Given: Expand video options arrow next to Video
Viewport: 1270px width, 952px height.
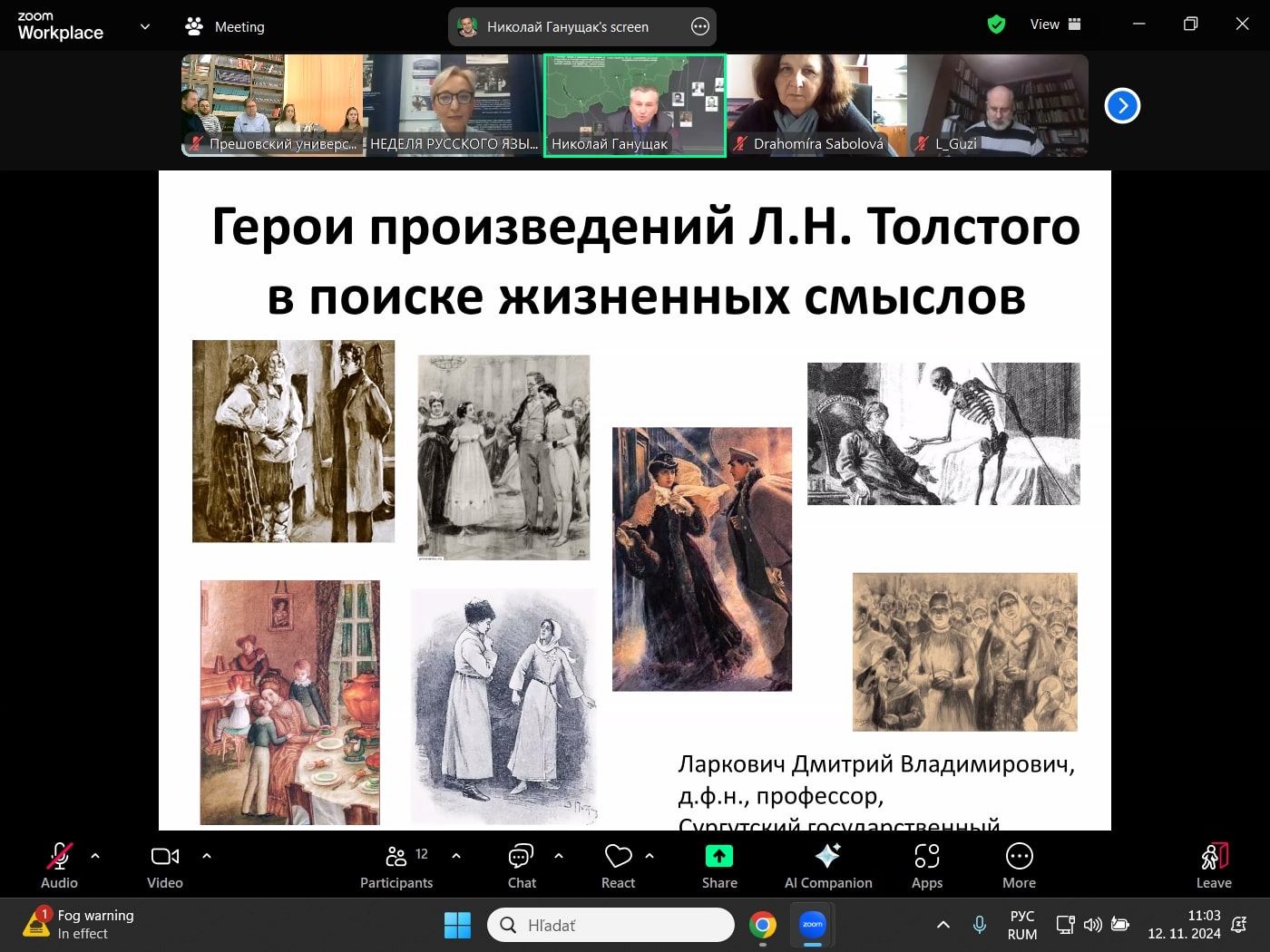Looking at the screenshot, I should click(207, 855).
